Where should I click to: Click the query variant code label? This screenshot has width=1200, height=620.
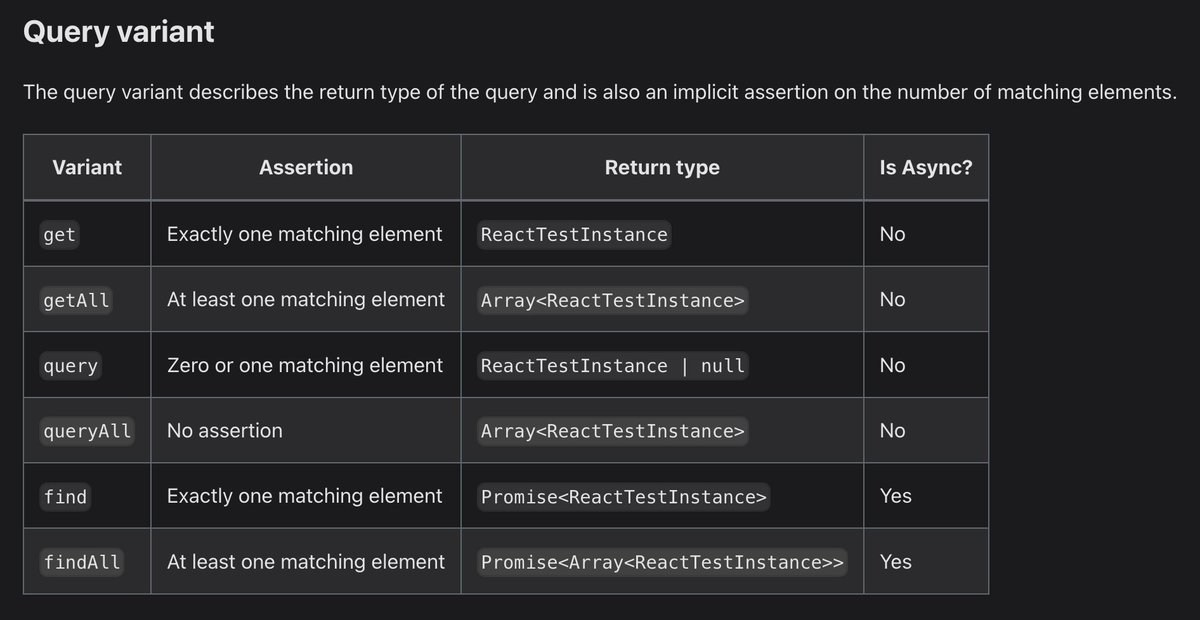pos(70,366)
